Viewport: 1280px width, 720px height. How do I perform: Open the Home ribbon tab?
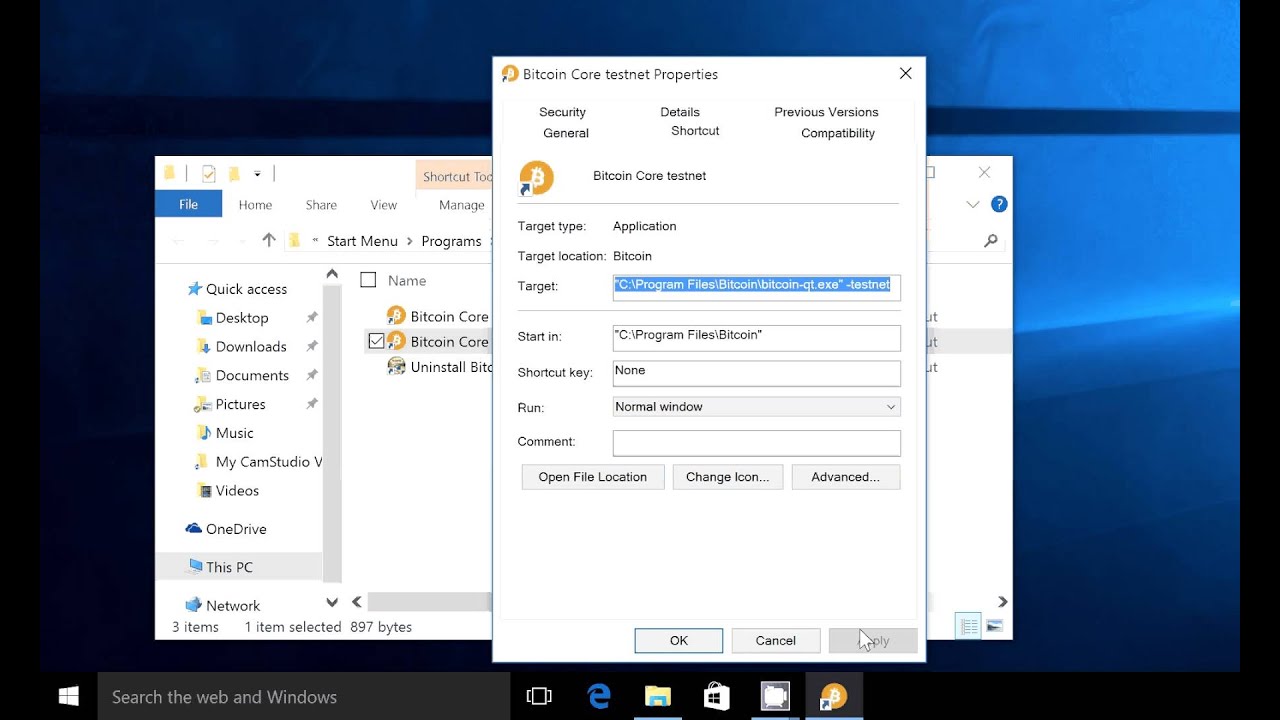(x=255, y=204)
